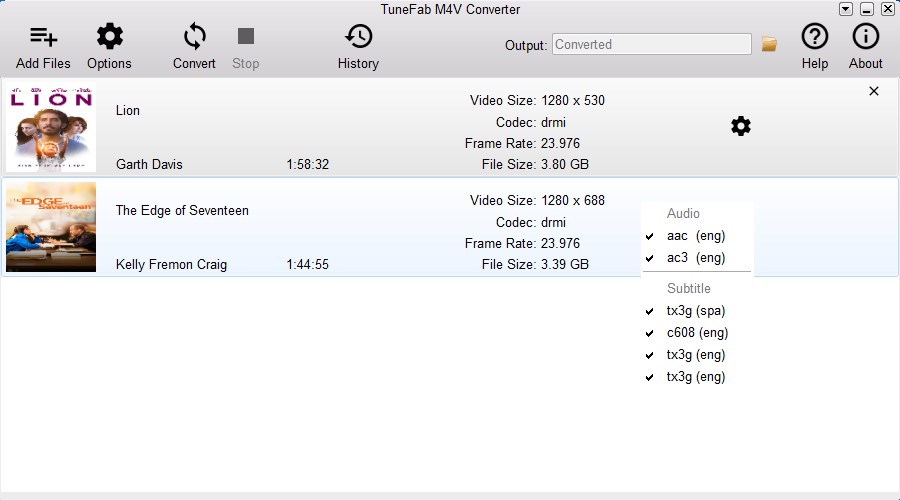Image resolution: width=900 pixels, height=500 pixels.
Task: Open the Options gear in toolbar
Action: coord(109,37)
